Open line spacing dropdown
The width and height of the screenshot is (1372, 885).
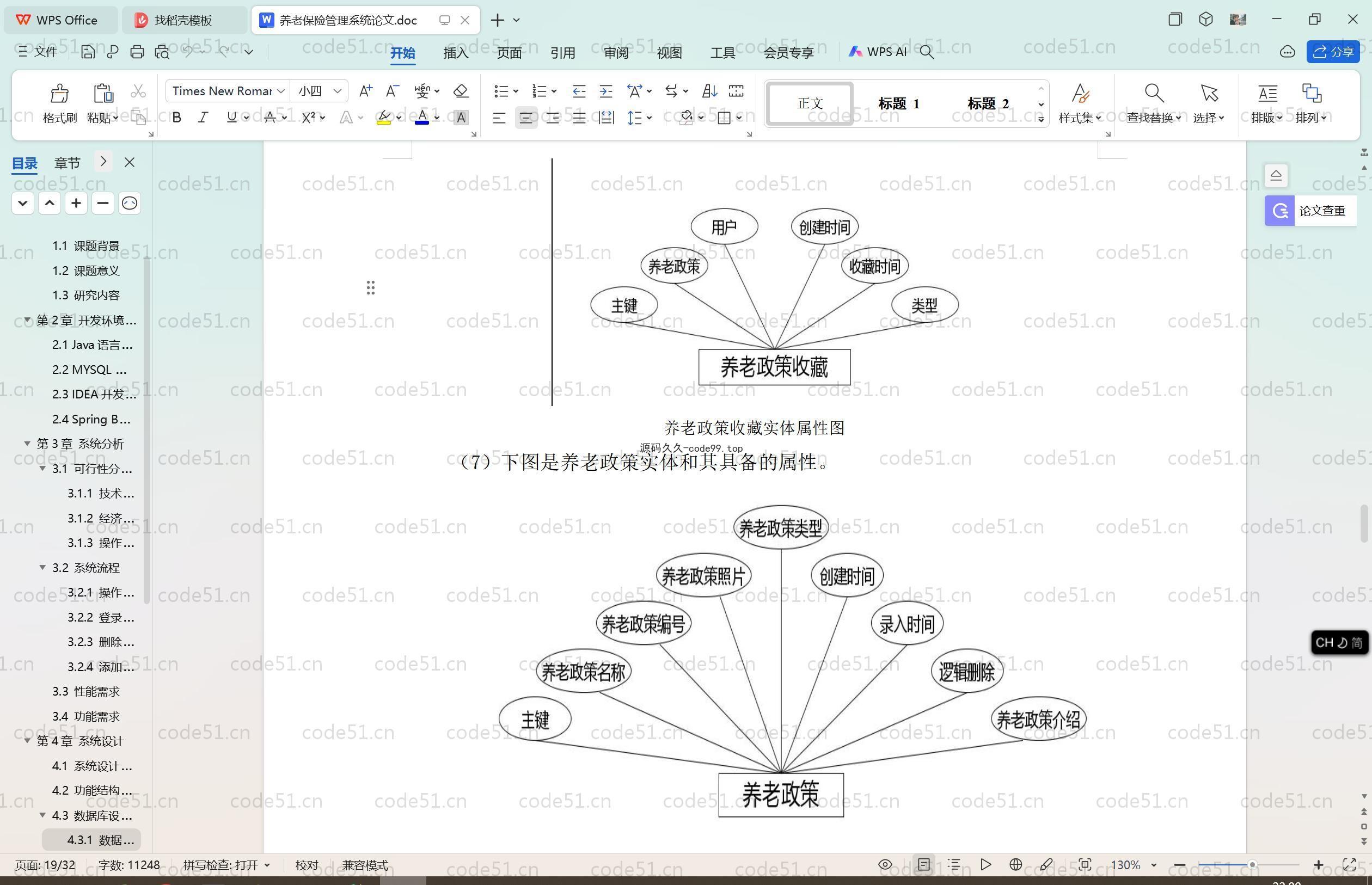649,118
